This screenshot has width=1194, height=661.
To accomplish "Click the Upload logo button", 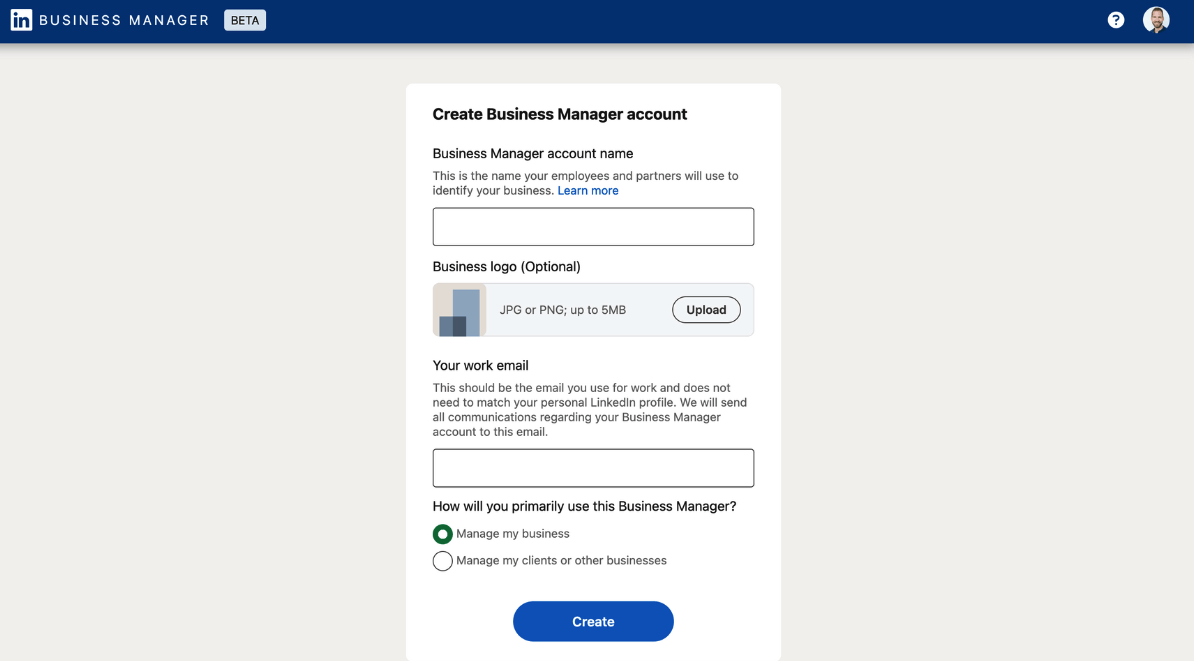I will 706,310.
